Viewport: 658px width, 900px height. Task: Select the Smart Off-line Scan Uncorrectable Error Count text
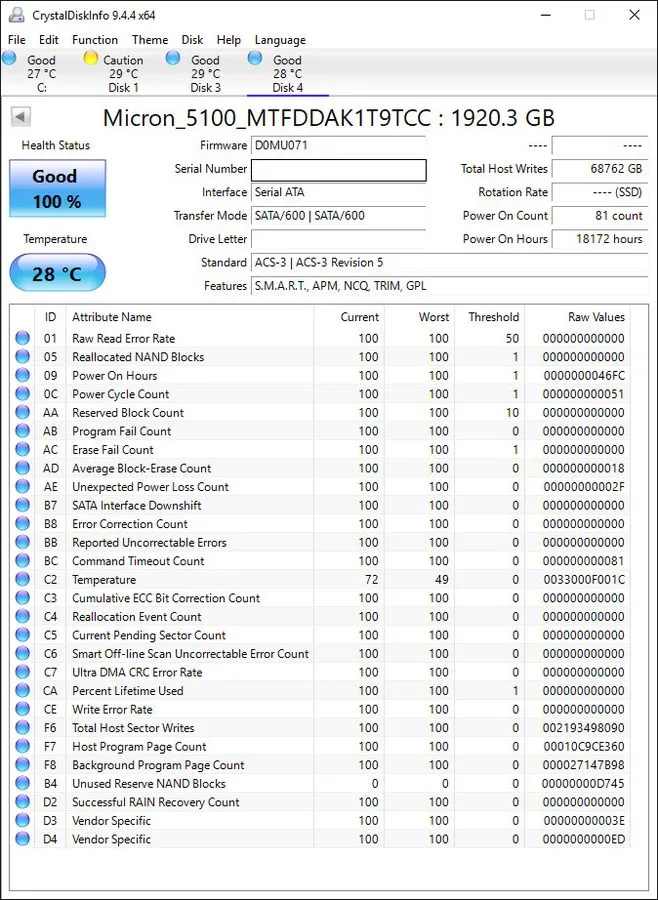190,653
